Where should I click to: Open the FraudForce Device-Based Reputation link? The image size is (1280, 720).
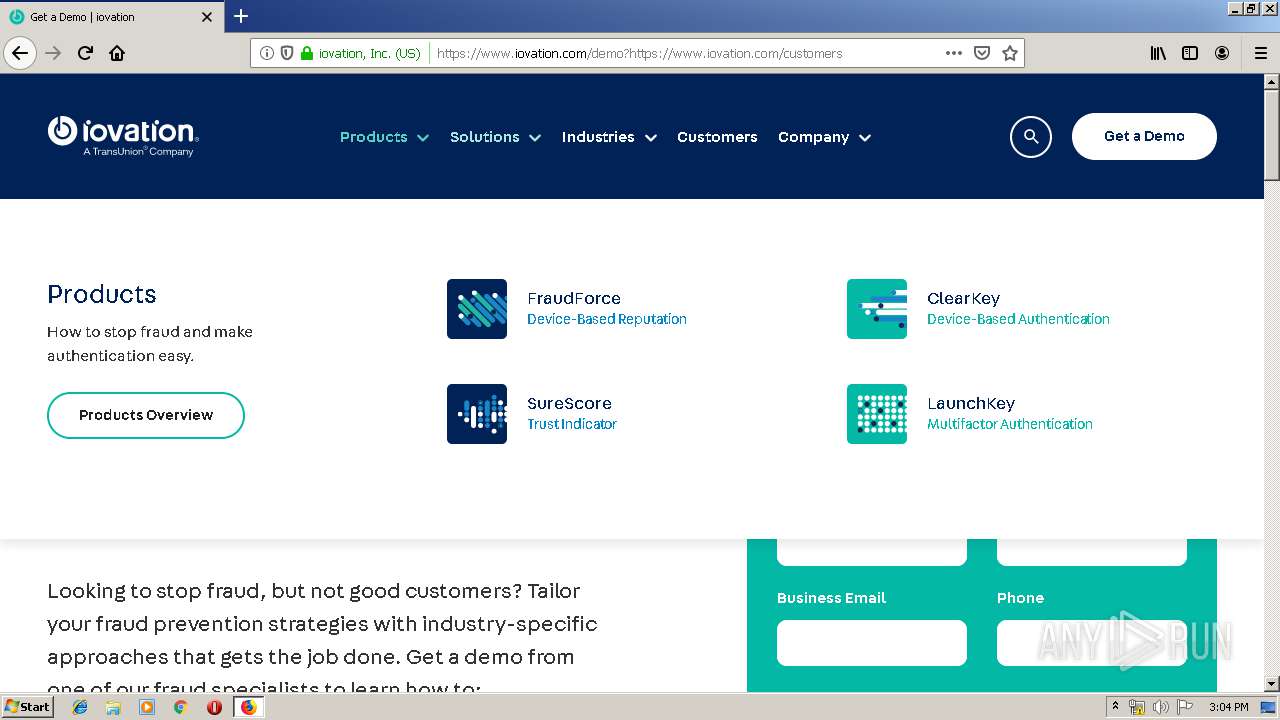click(606, 308)
